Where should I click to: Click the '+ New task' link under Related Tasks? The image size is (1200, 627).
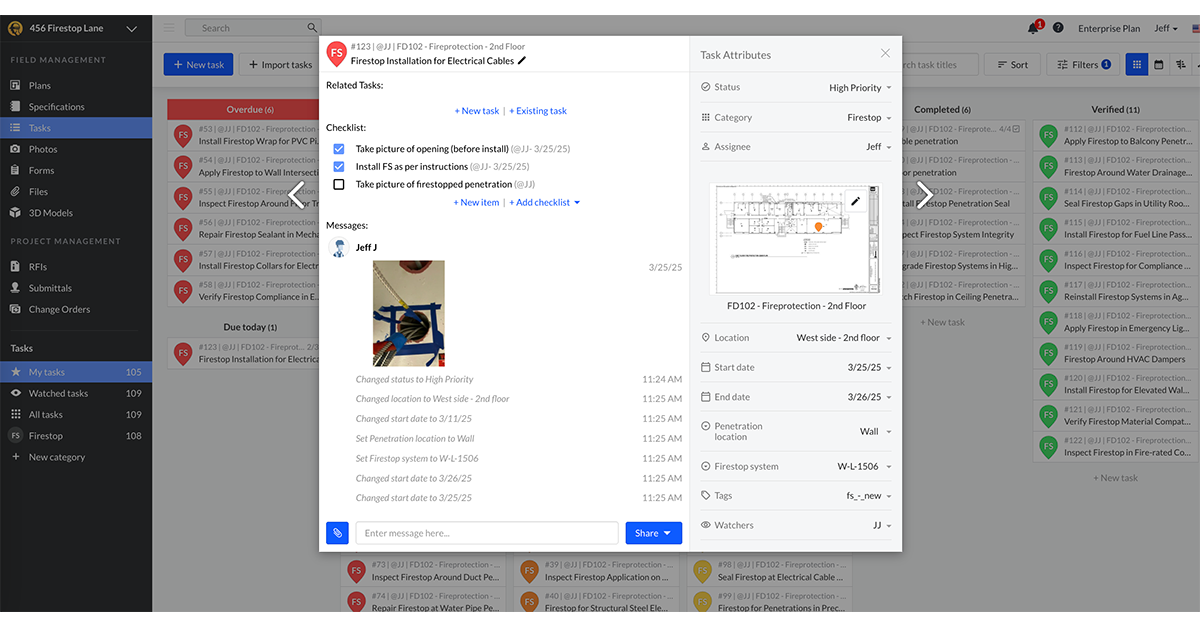(x=476, y=111)
